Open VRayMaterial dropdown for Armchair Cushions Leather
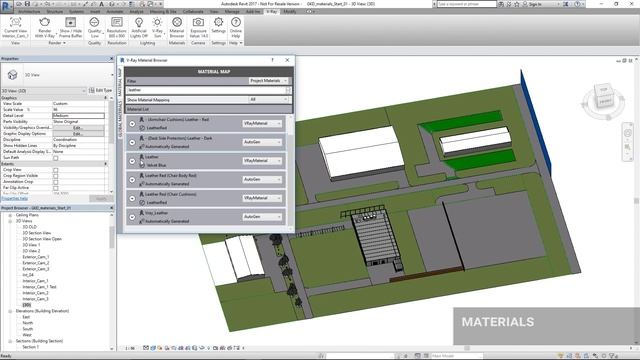This screenshot has height=360, width=640. coord(262,123)
